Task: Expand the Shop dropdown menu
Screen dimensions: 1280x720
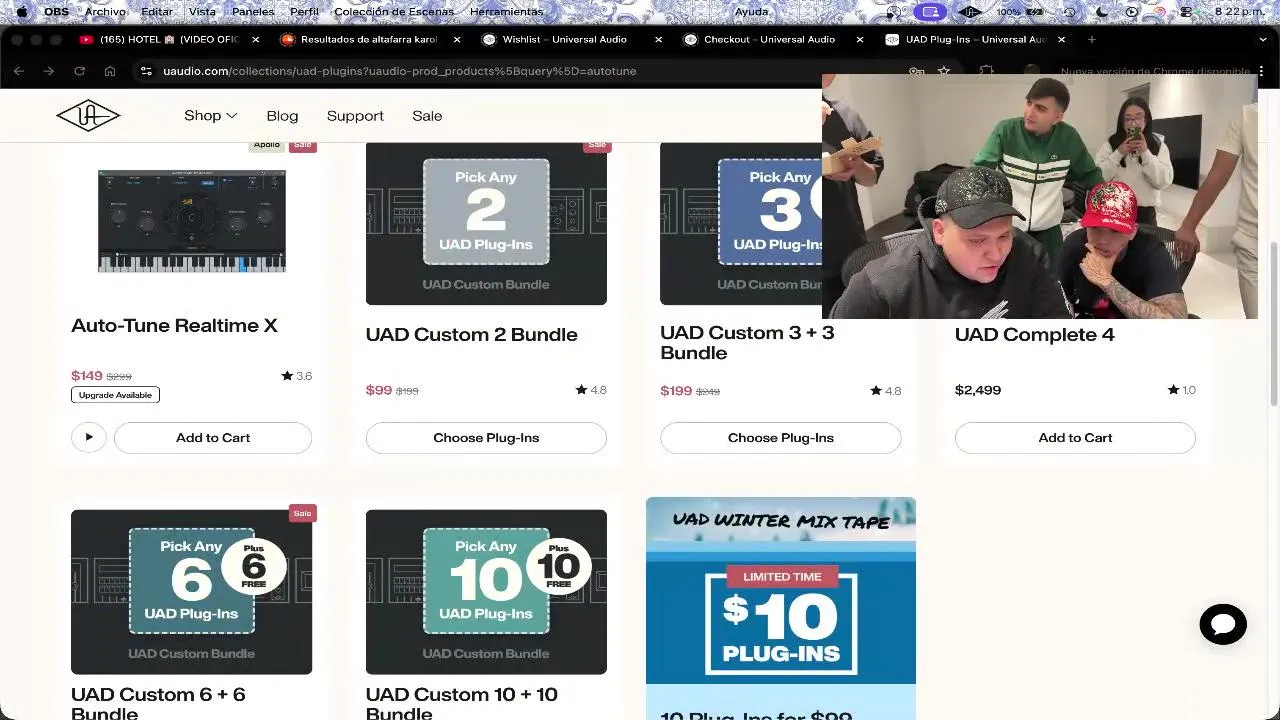Action: pos(210,116)
